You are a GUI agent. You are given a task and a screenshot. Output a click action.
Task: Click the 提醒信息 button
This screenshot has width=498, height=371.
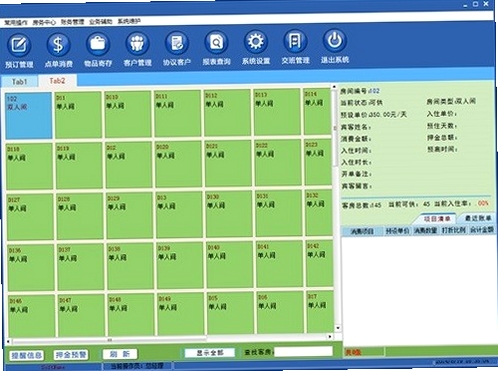[x=27, y=355]
